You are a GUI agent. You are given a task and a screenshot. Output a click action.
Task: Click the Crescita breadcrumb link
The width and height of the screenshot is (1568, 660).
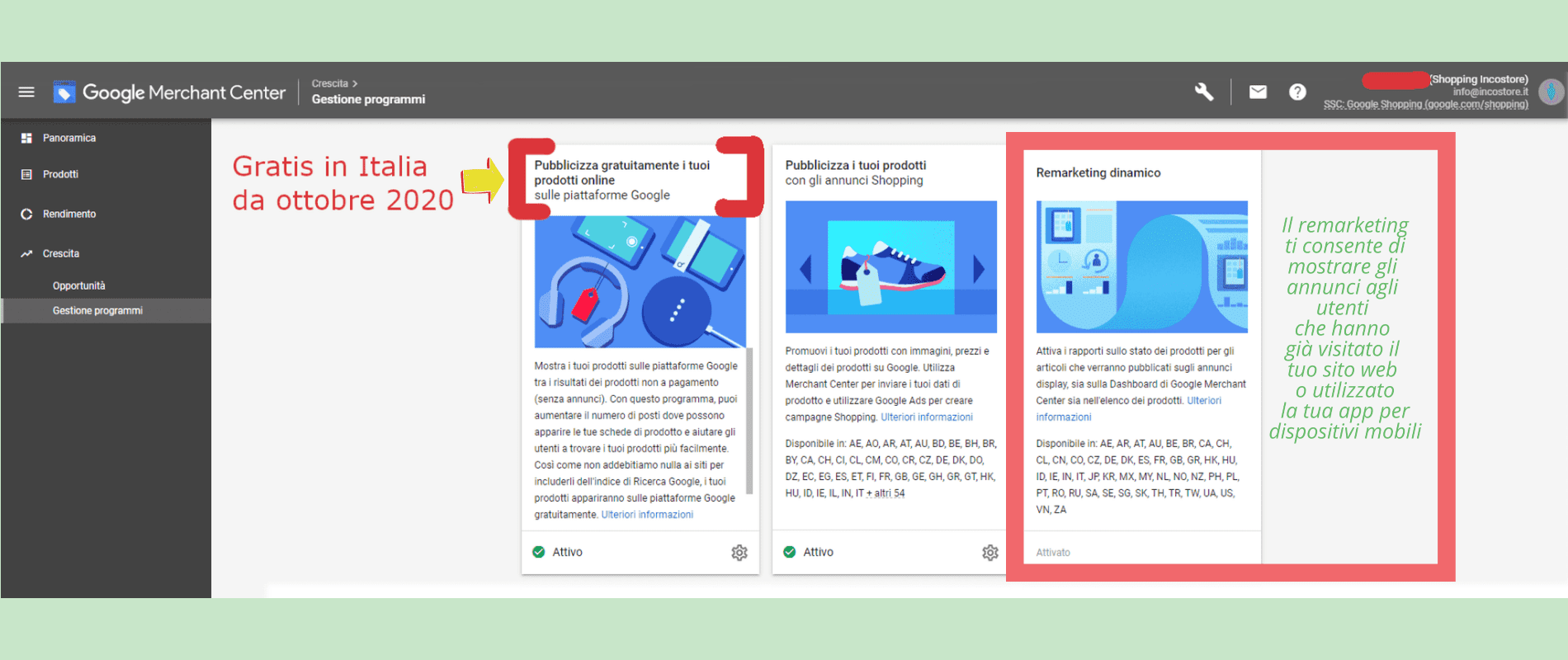click(330, 83)
